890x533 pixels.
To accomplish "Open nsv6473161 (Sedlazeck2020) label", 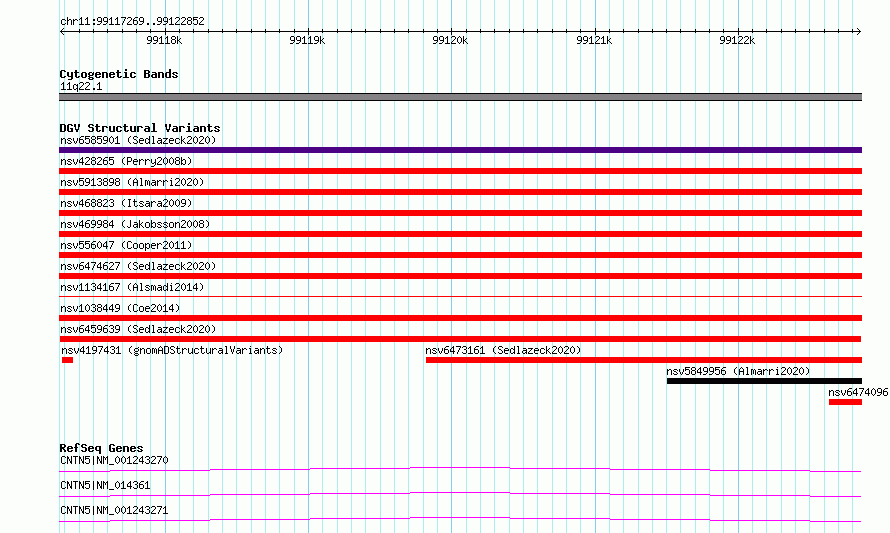I will point(503,350).
